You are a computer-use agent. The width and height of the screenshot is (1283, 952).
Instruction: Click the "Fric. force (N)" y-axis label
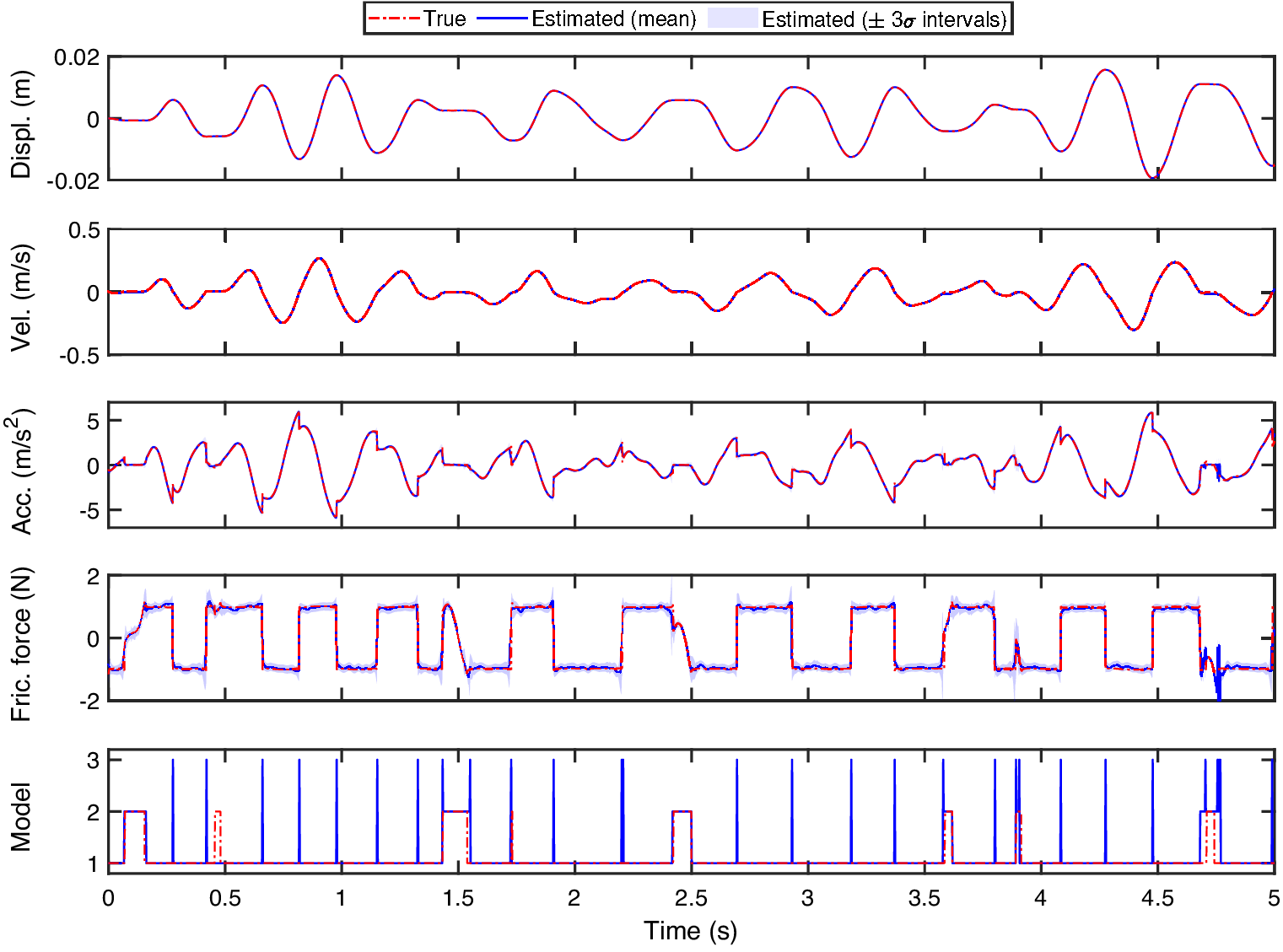(21, 644)
